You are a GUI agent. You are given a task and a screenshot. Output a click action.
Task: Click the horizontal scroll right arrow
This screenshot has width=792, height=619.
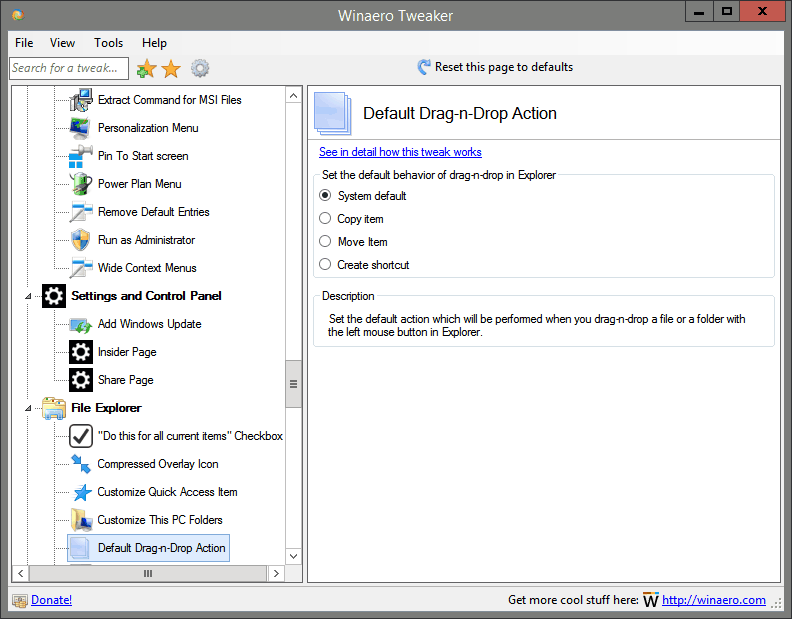(276, 574)
